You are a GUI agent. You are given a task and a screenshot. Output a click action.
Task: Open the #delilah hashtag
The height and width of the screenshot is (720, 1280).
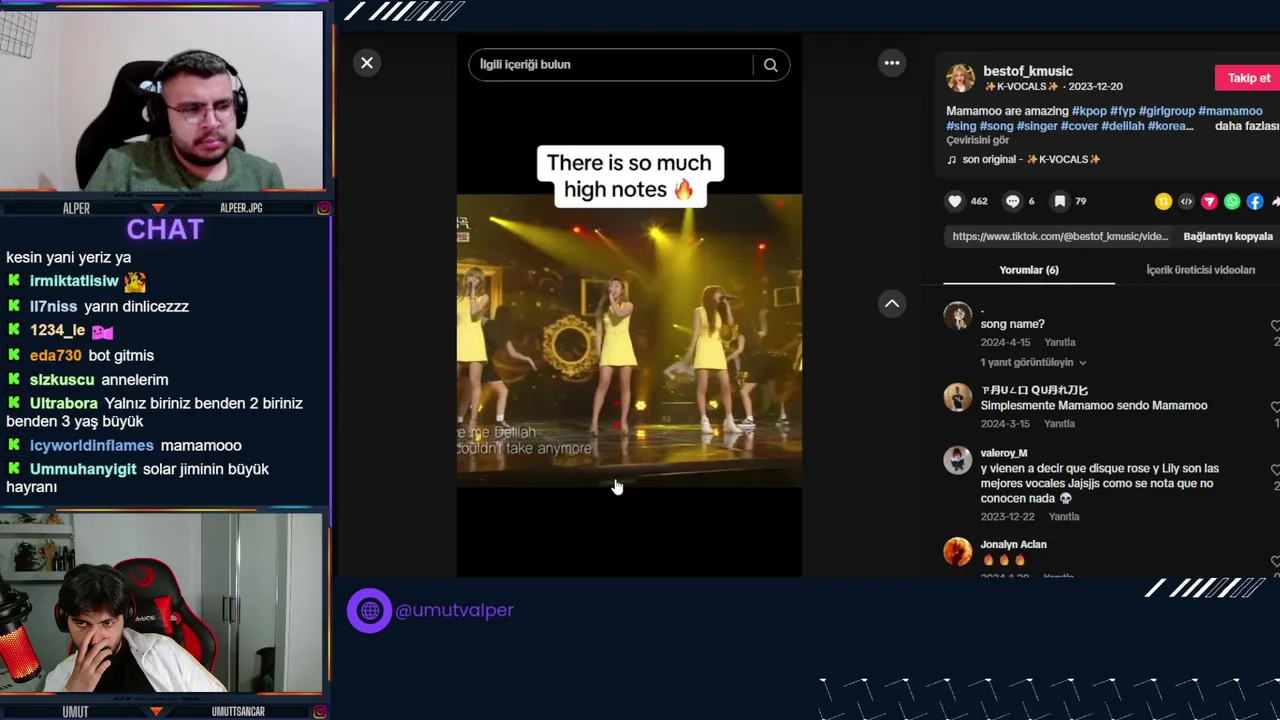click(x=1123, y=126)
